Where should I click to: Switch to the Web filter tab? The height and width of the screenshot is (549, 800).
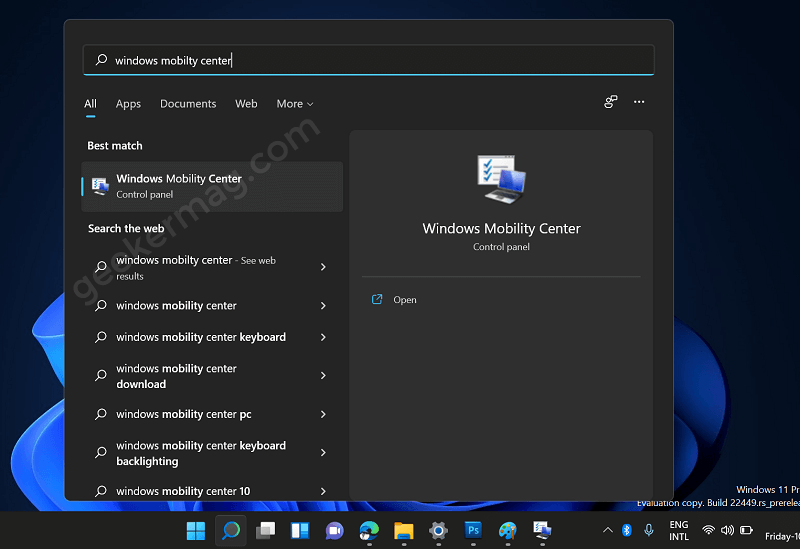pos(246,104)
